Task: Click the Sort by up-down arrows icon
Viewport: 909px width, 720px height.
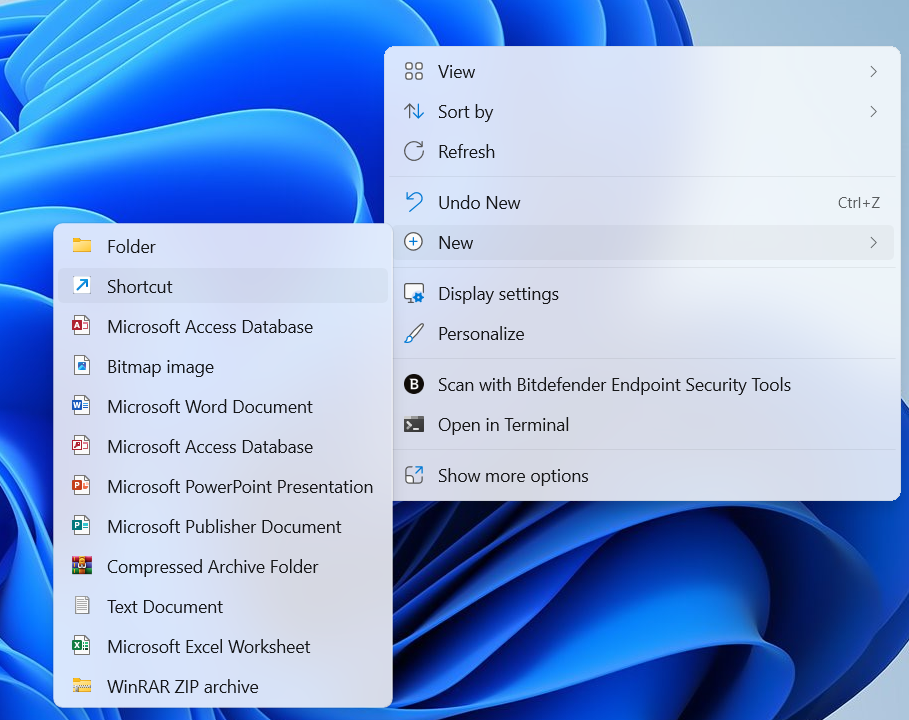Action: (x=414, y=111)
